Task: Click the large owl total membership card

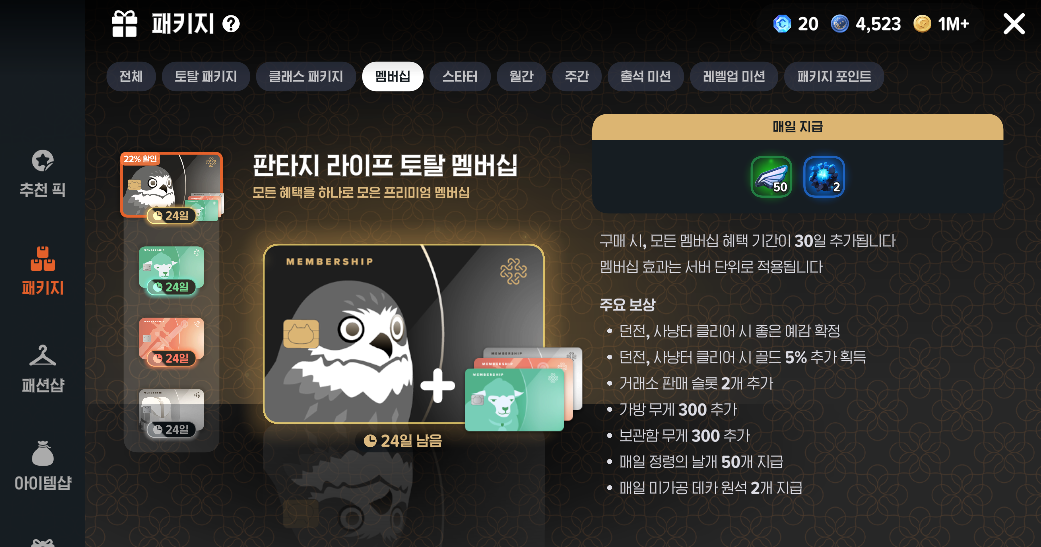Action: pyautogui.click(x=404, y=334)
